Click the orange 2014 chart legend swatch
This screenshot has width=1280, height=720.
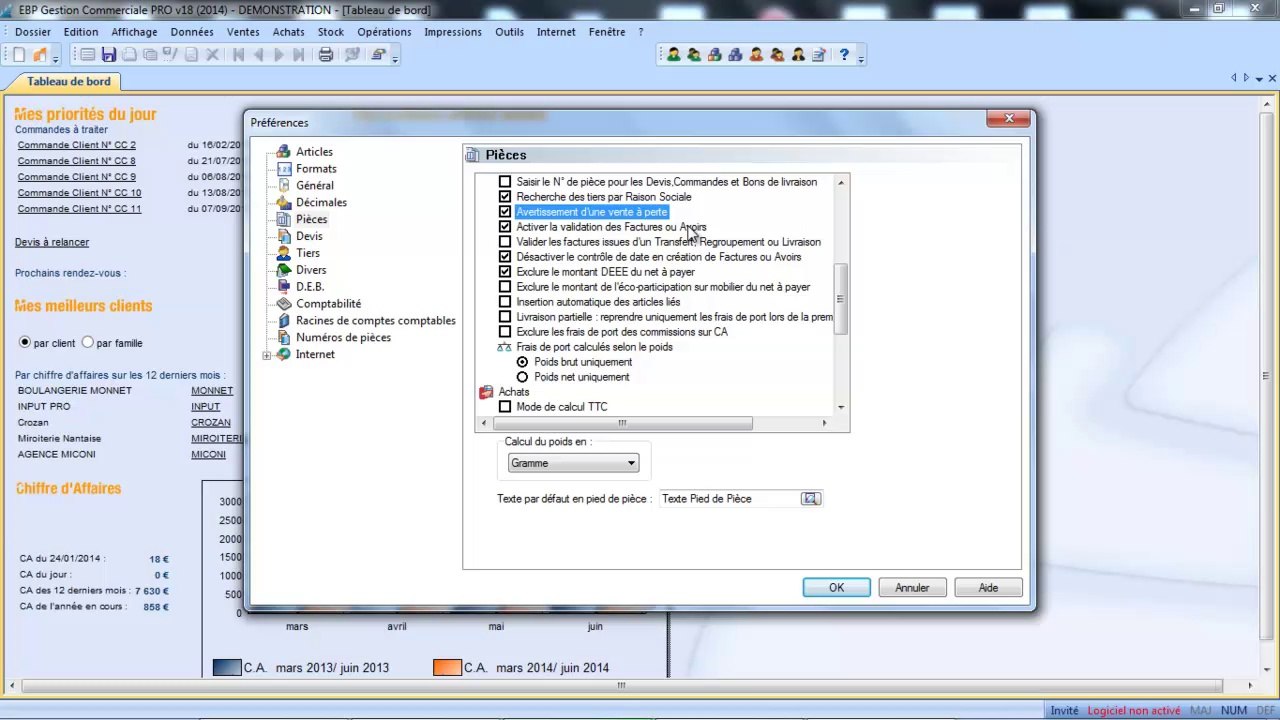pyautogui.click(x=447, y=667)
